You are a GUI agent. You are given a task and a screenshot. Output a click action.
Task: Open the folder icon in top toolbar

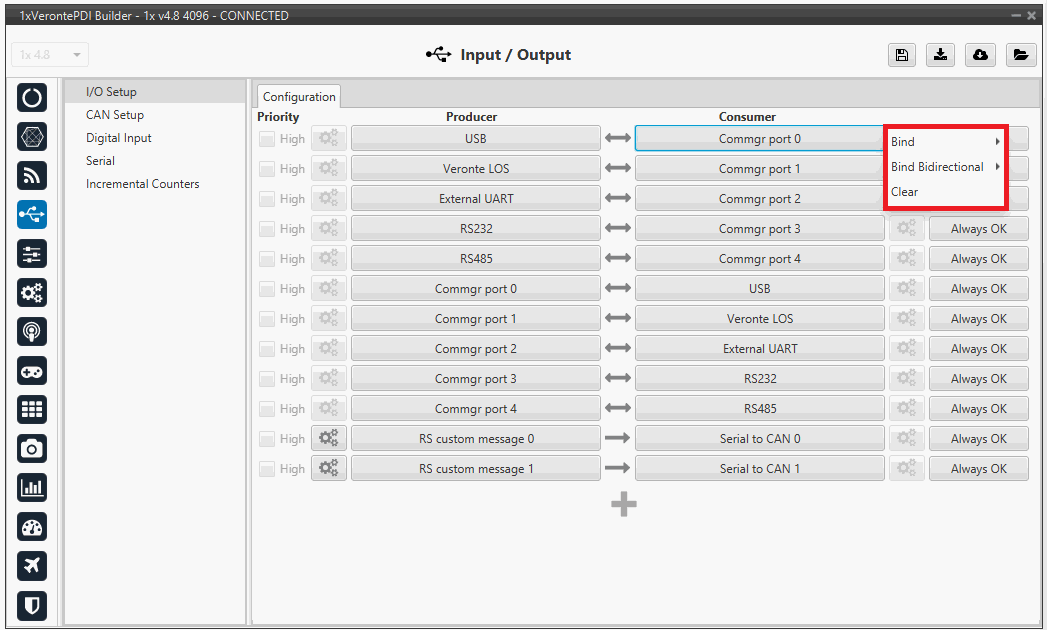pos(1020,55)
